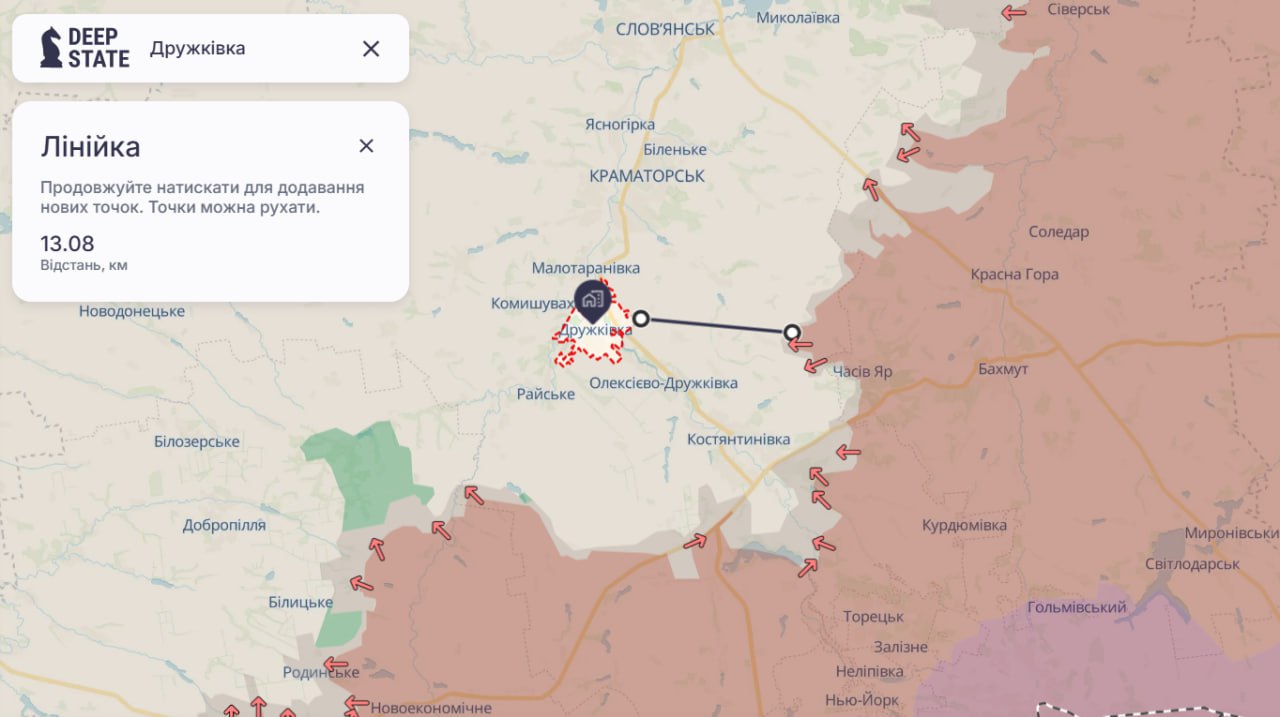This screenshot has height=717, width=1280.
Task: Click the Дружківка search input text
Action: (197, 48)
